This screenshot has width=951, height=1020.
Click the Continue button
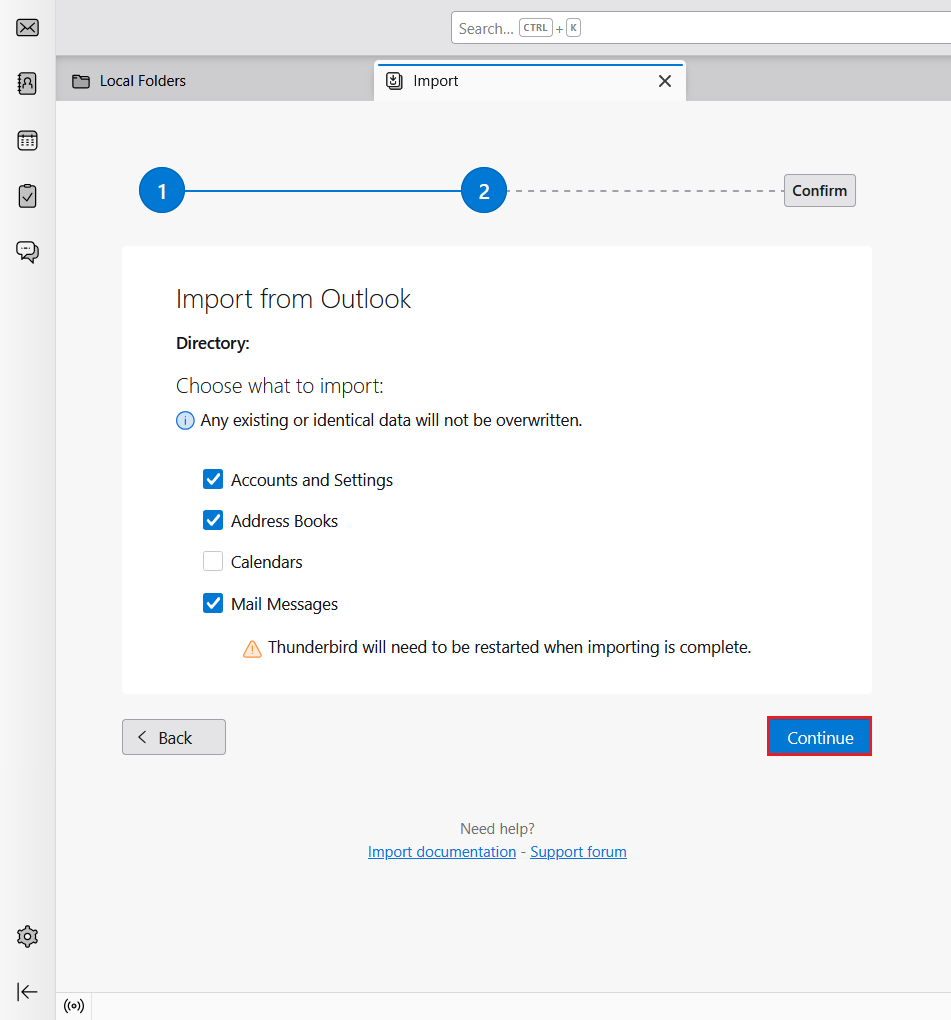(x=820, y=737)
